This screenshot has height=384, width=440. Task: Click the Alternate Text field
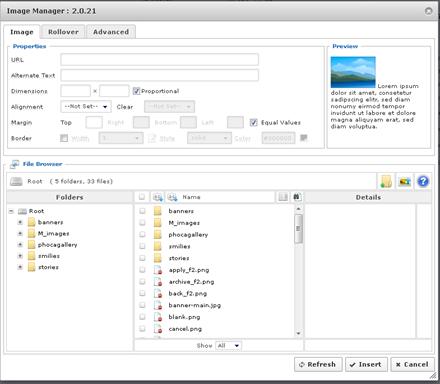(159, 75)
